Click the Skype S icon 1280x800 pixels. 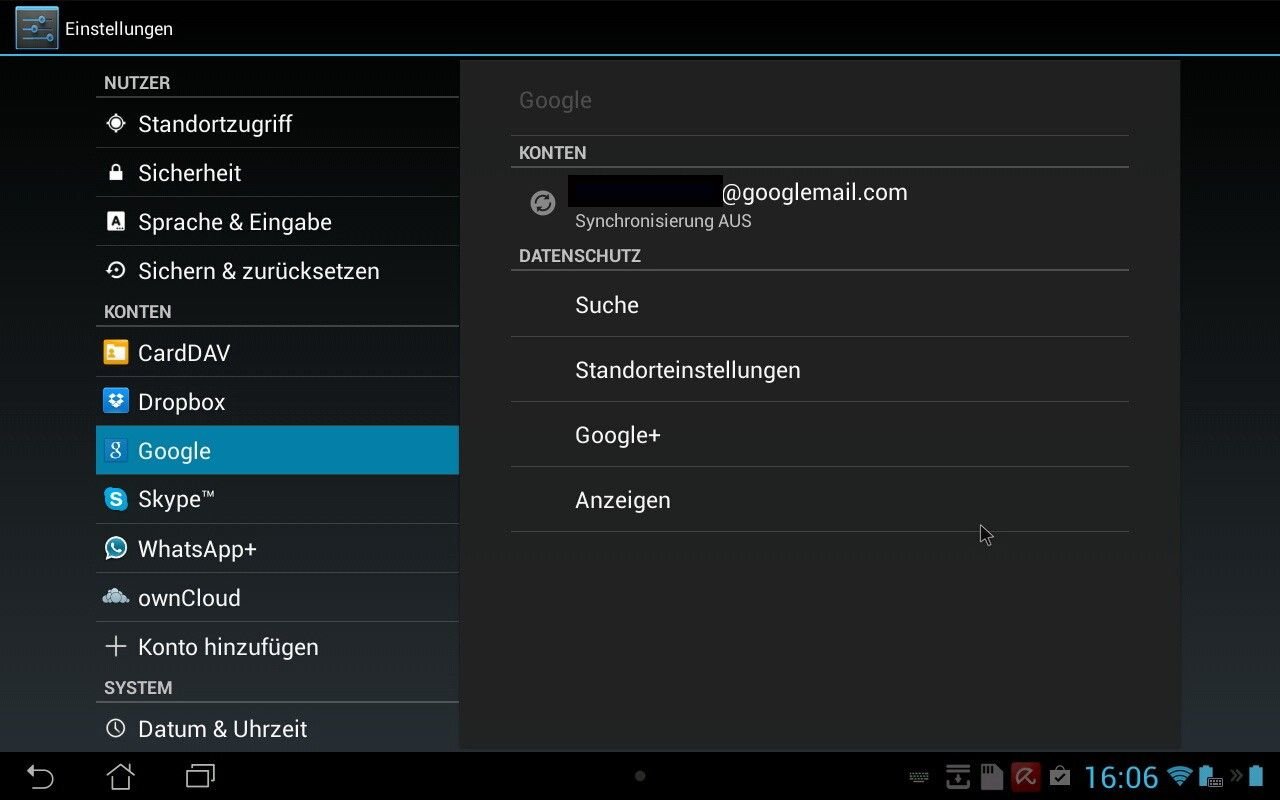click(116, 499)
